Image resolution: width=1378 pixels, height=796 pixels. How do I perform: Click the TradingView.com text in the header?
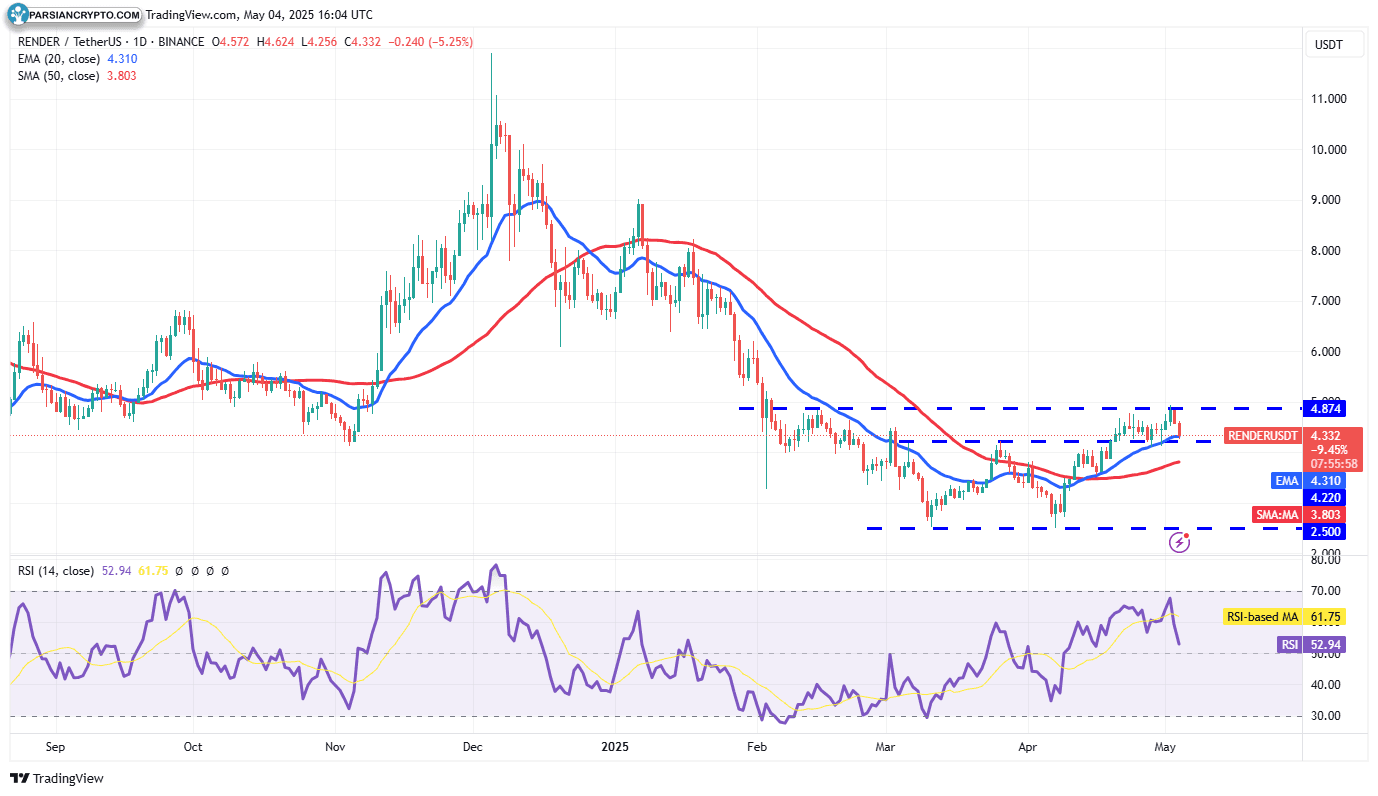[x=190, y=15]
